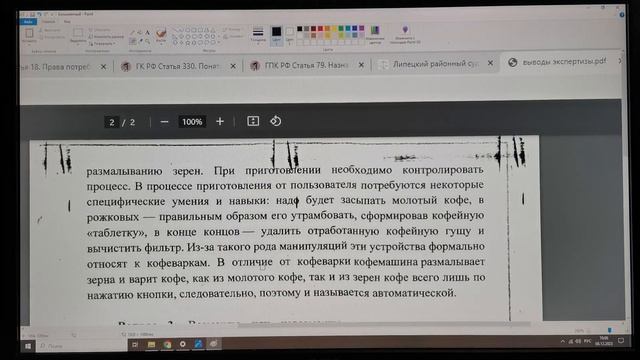Close the 'ГК РФ Статья 330' tab
This screenshot has width=640, height=360.
coord(233,66)
